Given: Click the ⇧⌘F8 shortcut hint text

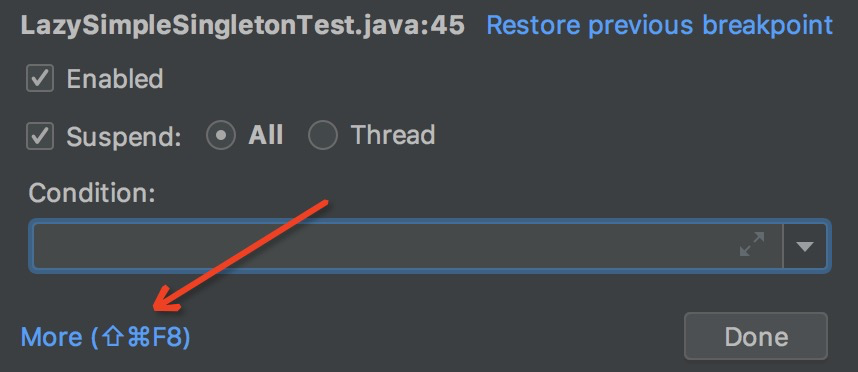Looking at the screenshot, I should 141,338.
